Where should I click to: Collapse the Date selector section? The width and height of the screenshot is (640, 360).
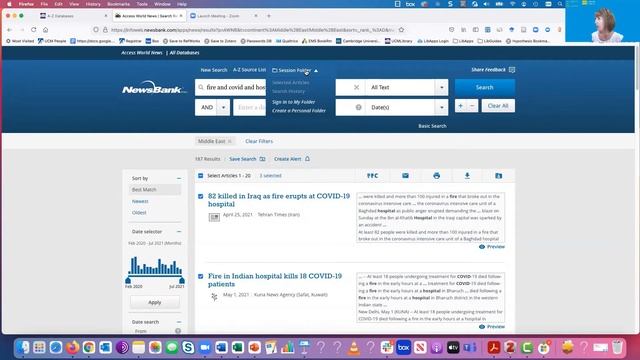click(x=179, y=231)
